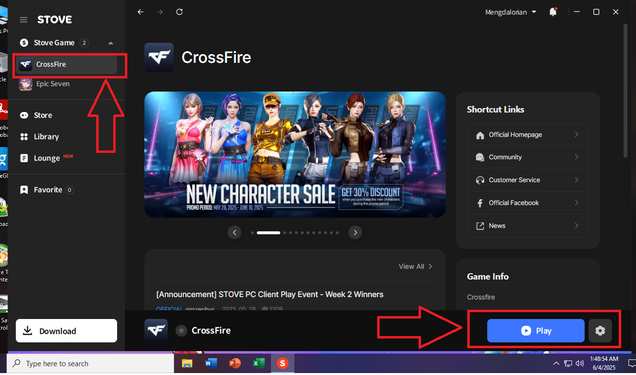Click the notification bell icon
Screen dimensions: 636x375
pos(553,12)
